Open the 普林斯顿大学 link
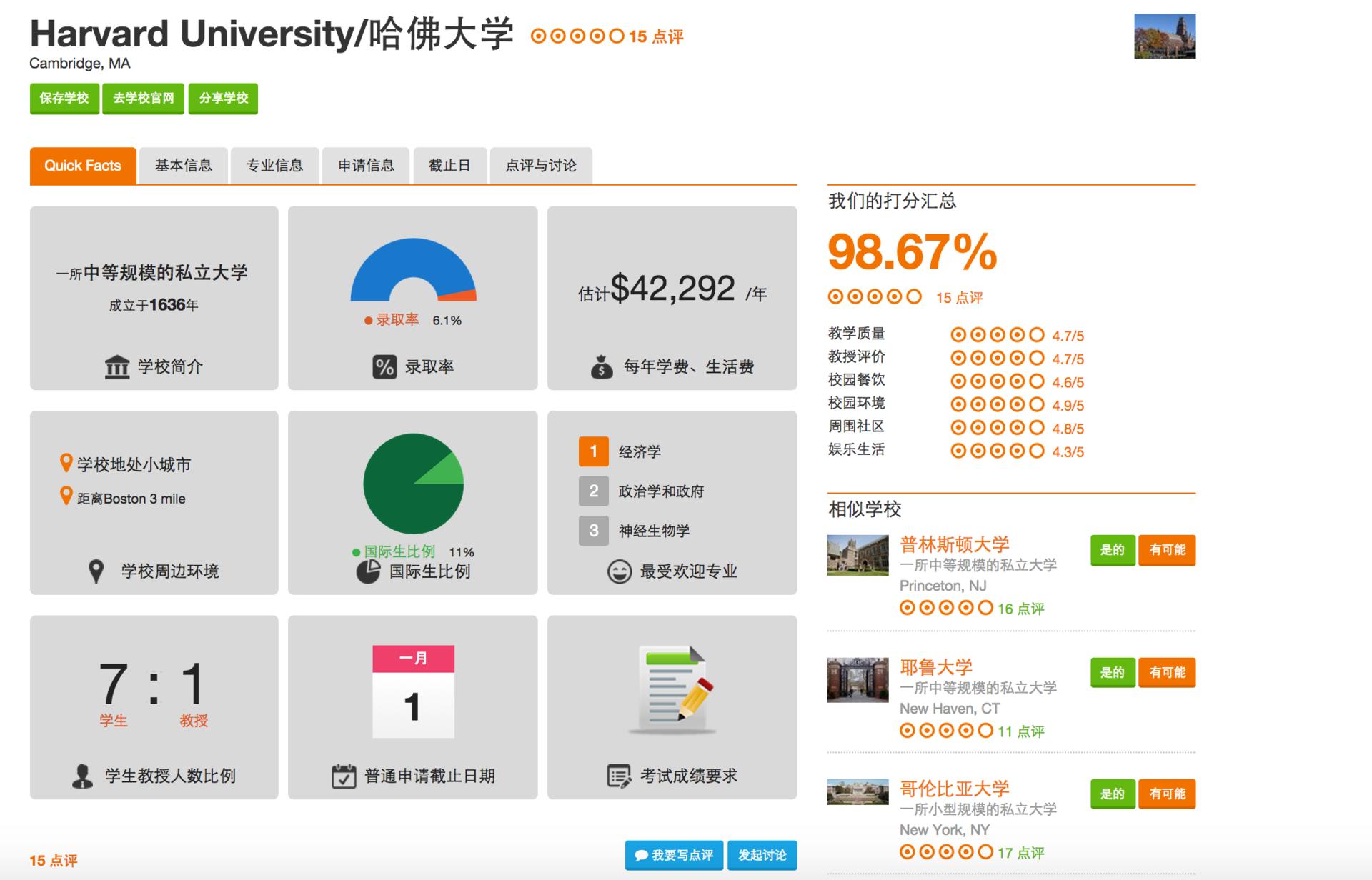The image size is (1372, 880). click(955, 544)
